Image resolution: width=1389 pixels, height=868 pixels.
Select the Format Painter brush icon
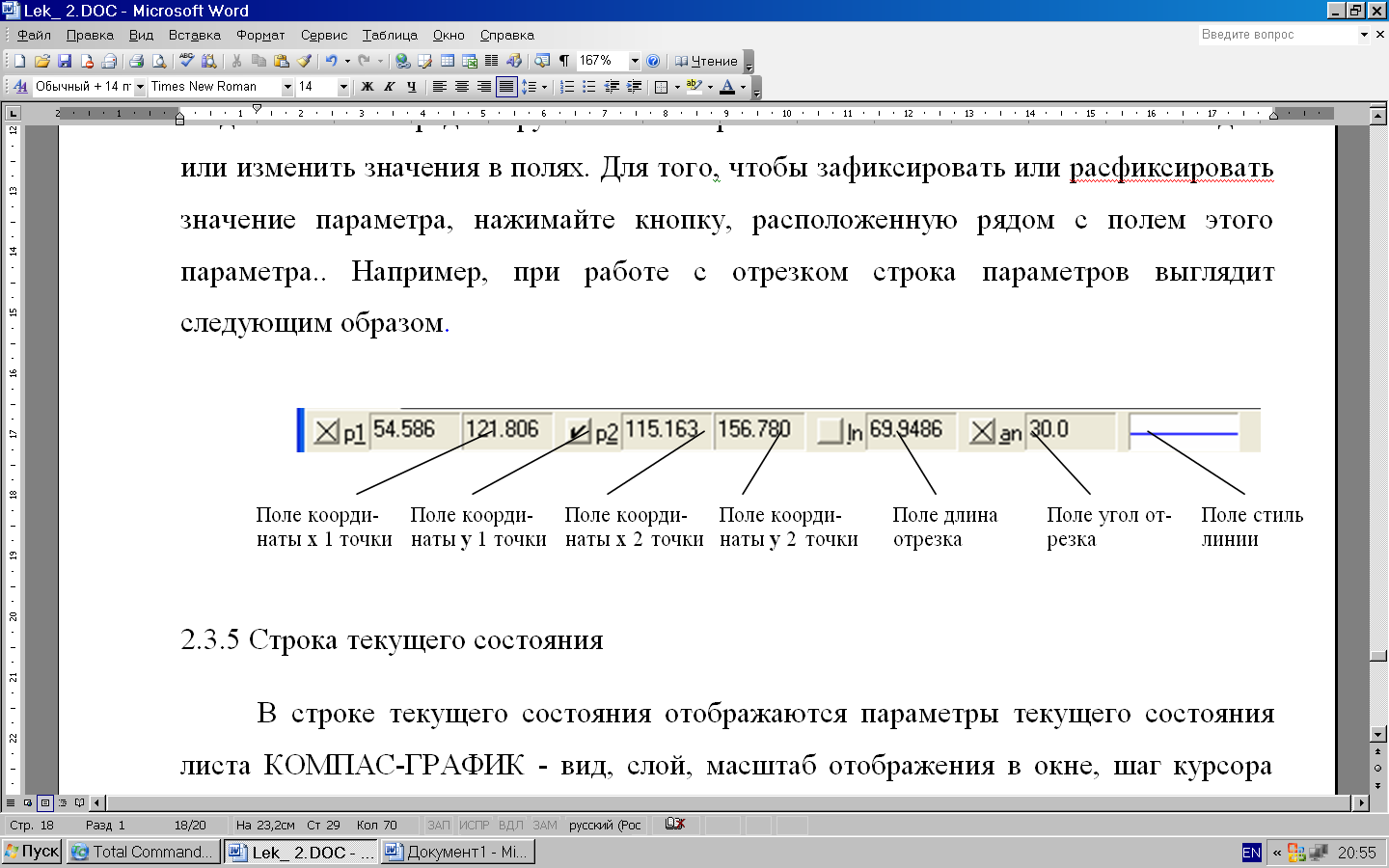304,61
